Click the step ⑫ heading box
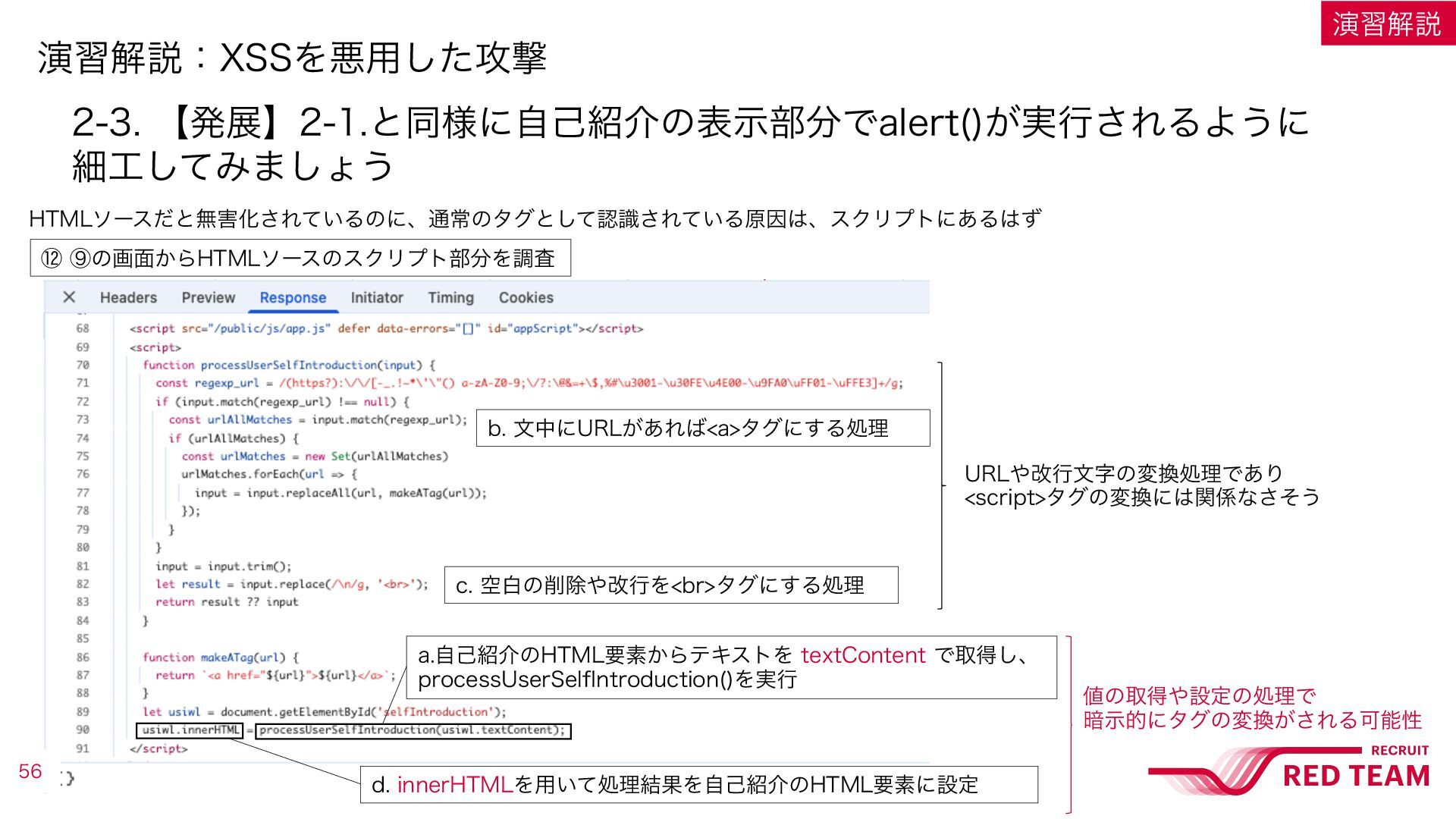Viewport: 1456px width, 819px height. coord(300,259)
